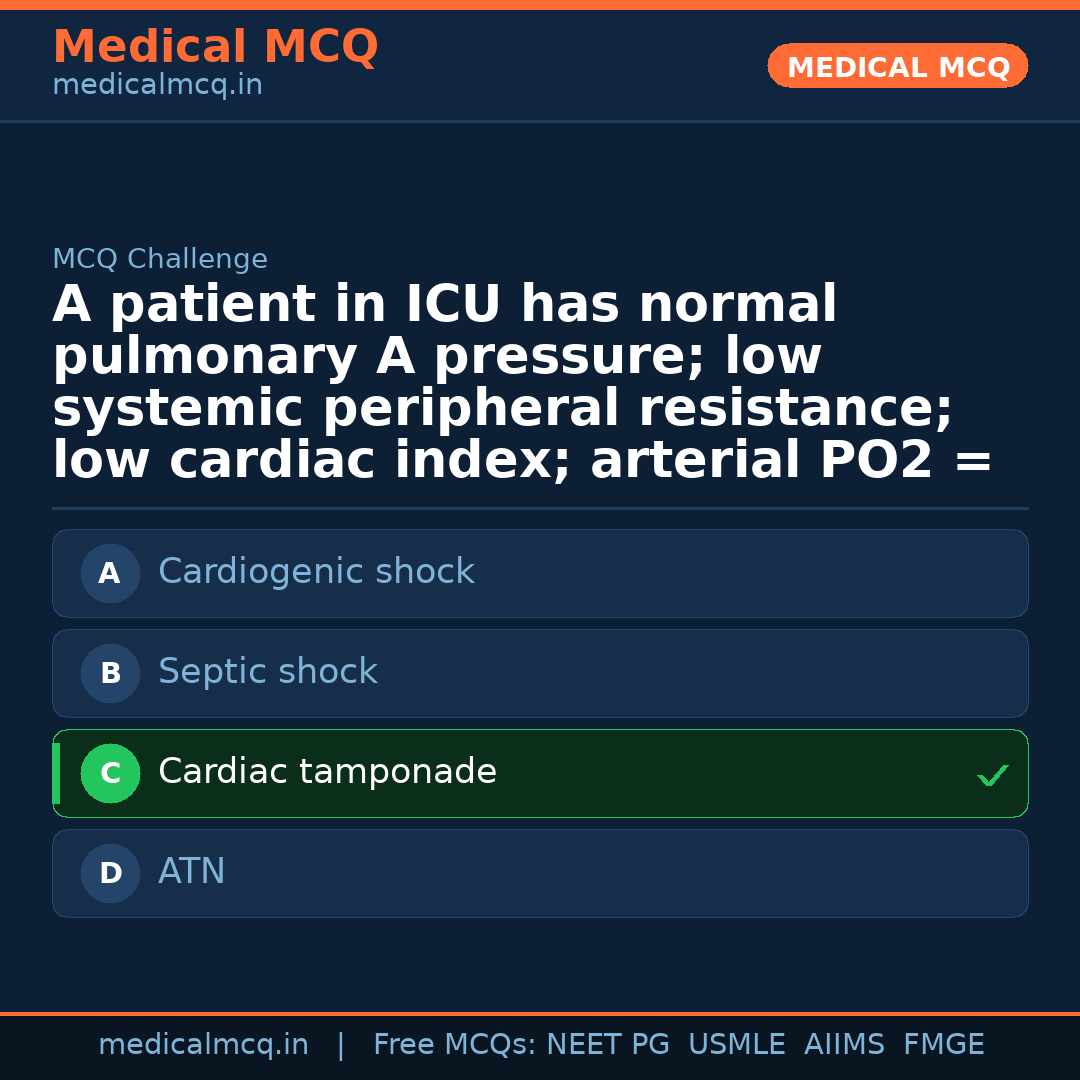This screenshot has height=1080, width=1080.
Task: Select the ATN answer text
Action: click(x=192, y=872)
